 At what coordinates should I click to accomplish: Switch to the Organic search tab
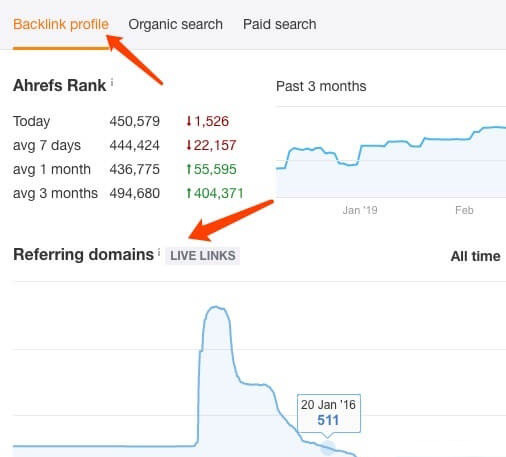click(176, 24)
